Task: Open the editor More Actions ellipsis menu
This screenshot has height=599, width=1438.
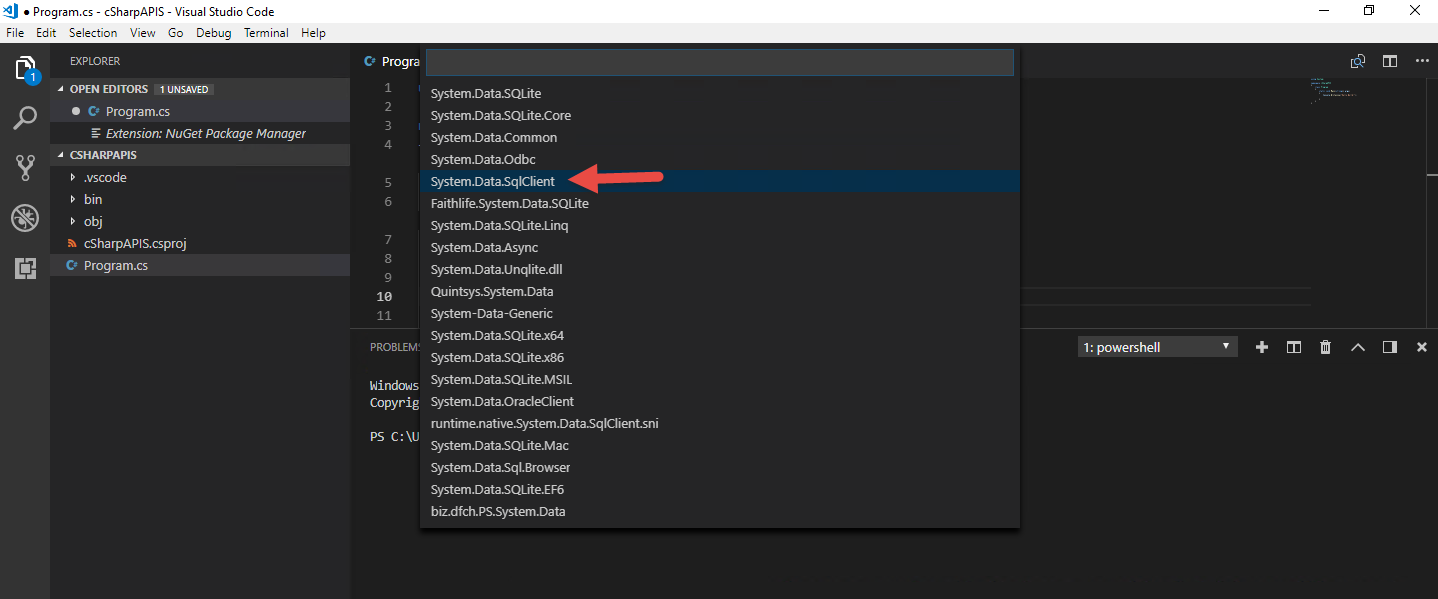Action: click(1422, 61)
